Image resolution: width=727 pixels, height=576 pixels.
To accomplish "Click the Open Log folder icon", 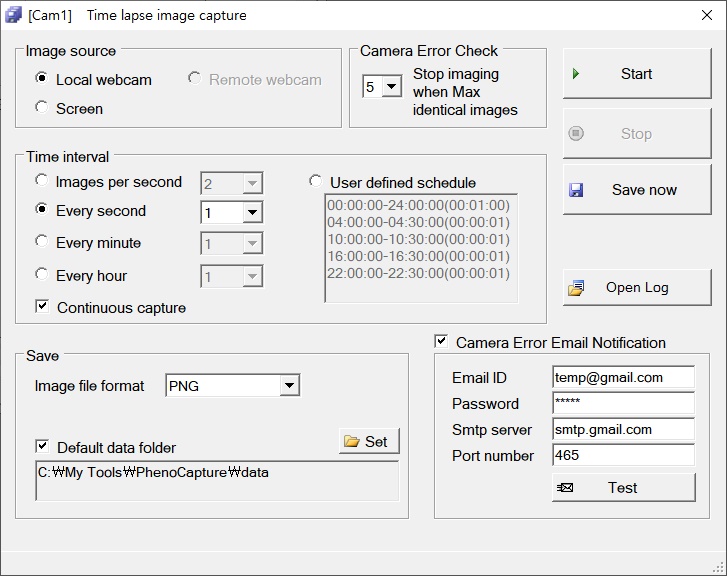I will [x=576, y=288].
